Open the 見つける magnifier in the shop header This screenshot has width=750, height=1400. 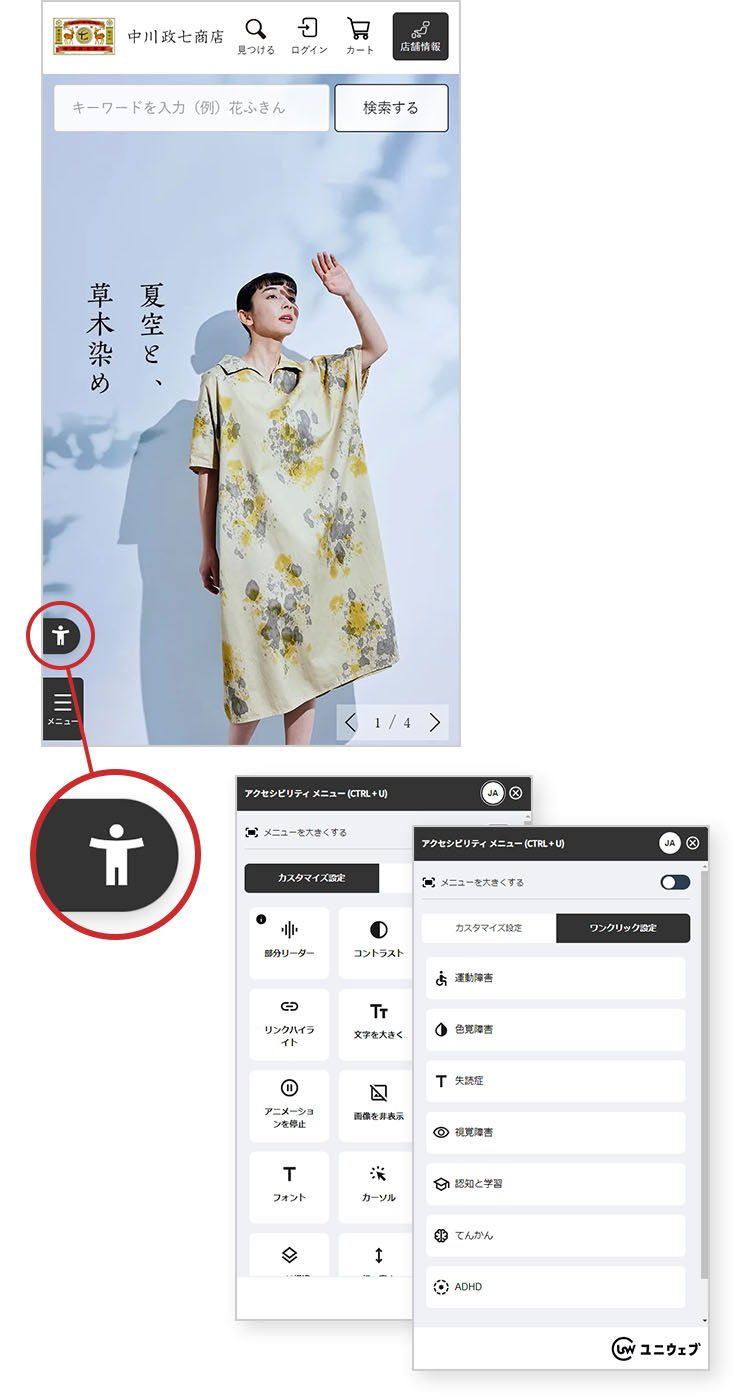point(256,36)
